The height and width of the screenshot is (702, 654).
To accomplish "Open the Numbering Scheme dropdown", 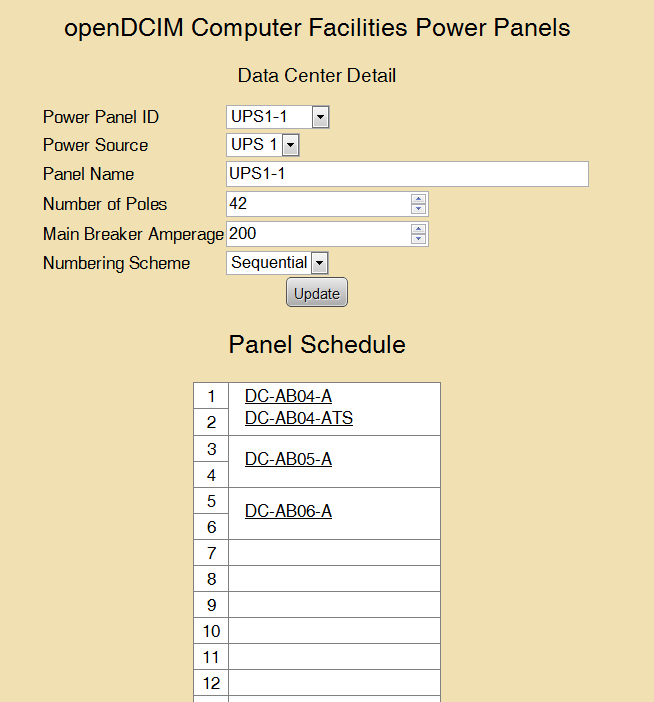I will click(277, 263).
